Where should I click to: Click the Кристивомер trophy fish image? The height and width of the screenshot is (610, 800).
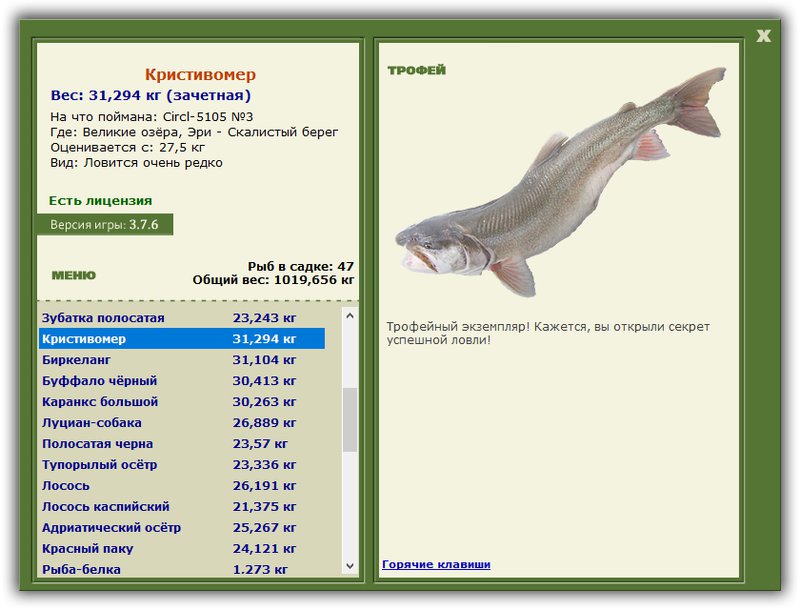point(560,182)
